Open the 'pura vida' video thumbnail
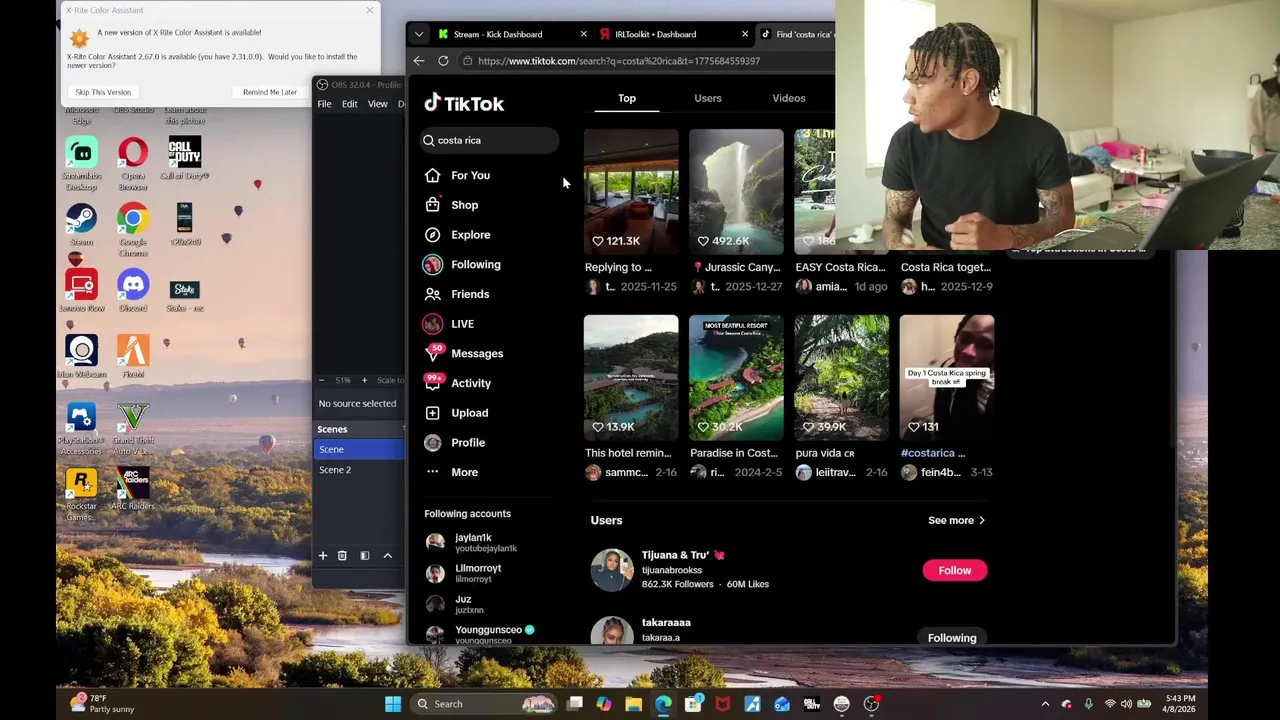The image size is (1280, 720). [842, 377]
